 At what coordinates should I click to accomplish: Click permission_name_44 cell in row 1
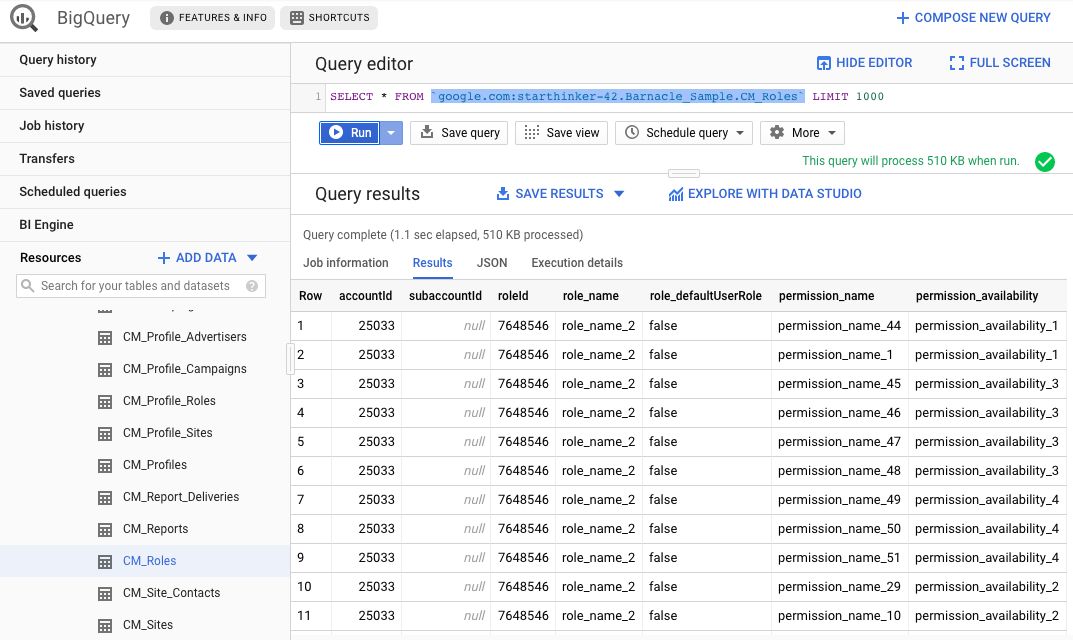click(x=840, y=326)
